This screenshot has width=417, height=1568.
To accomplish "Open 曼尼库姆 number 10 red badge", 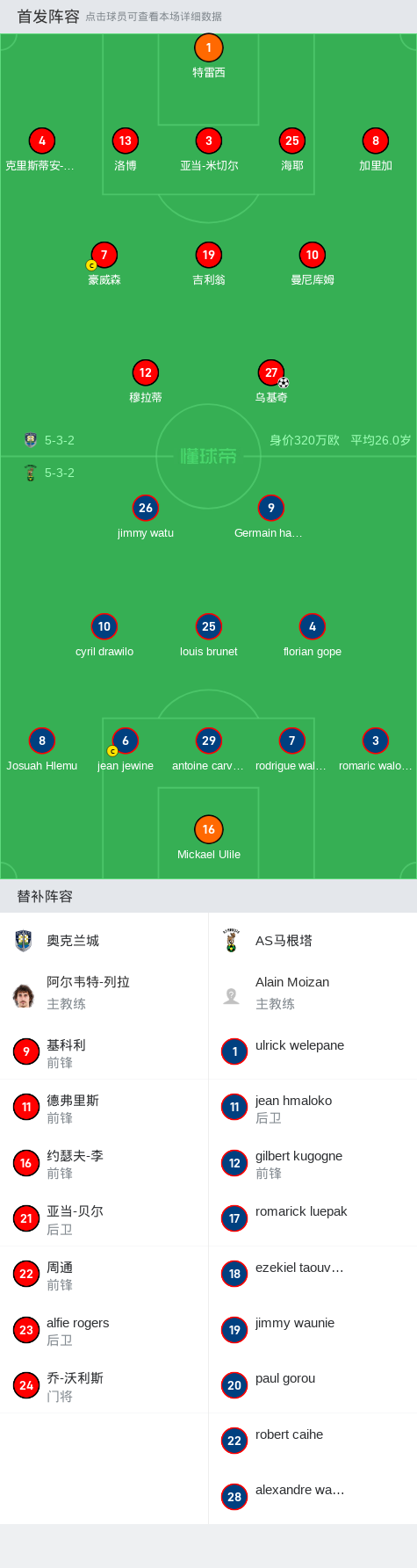I will tap(313, 255).
